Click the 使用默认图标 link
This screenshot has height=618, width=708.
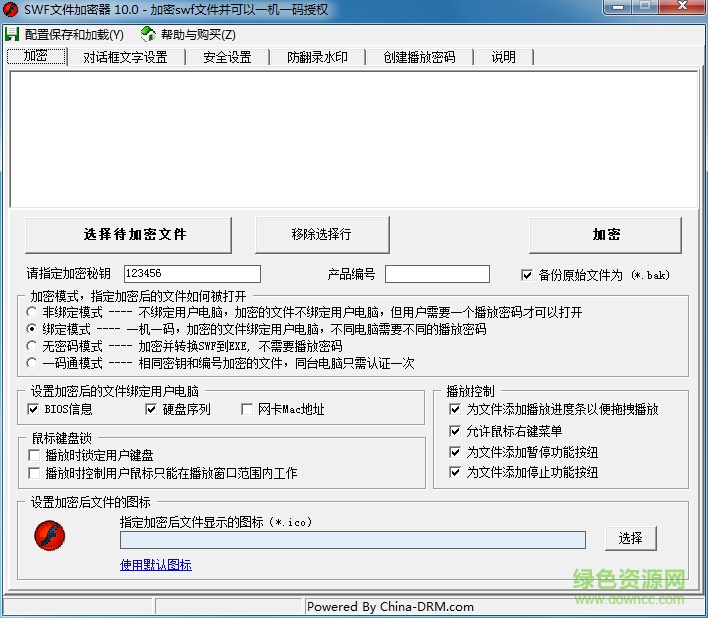tap(155, 565)
